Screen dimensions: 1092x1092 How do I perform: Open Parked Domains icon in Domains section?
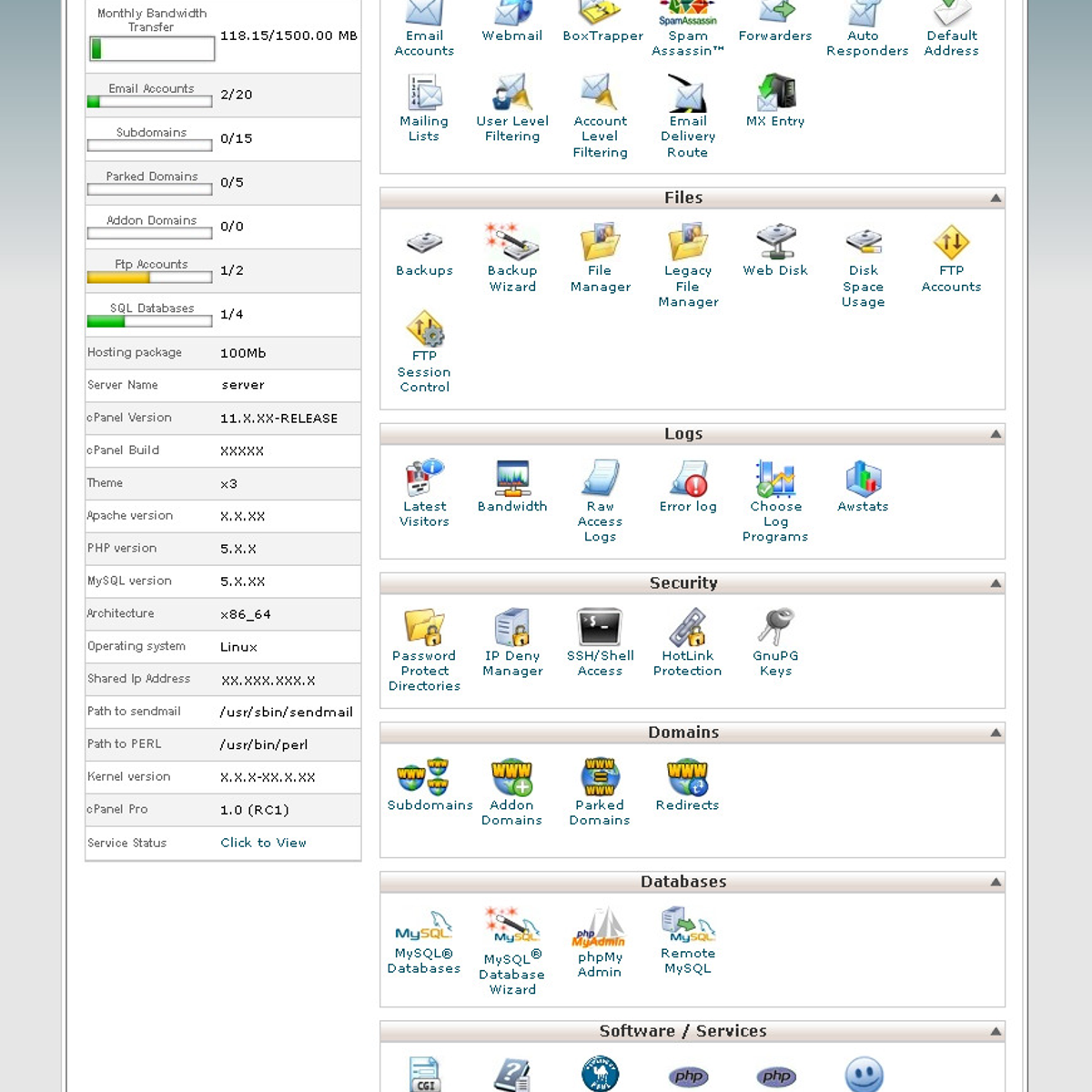coord(601,792)
